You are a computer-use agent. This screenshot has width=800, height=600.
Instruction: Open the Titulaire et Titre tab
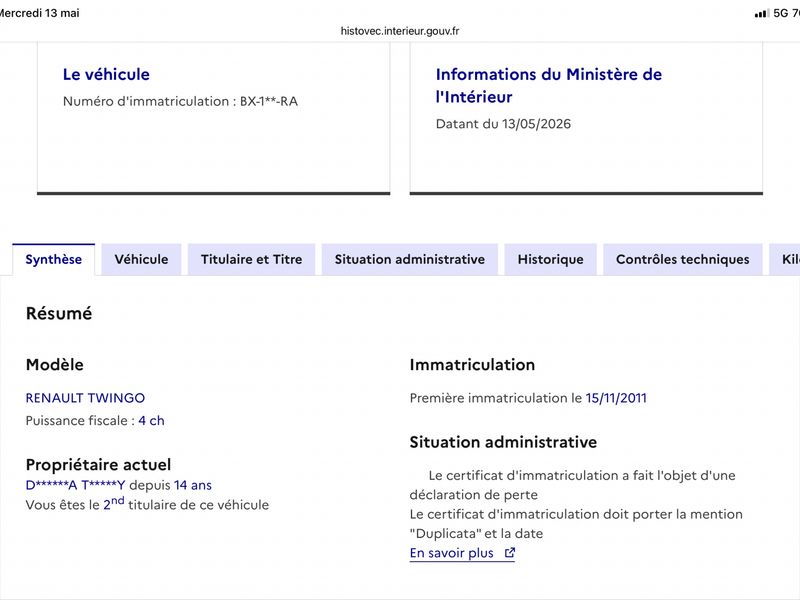[x=252, y=260]
